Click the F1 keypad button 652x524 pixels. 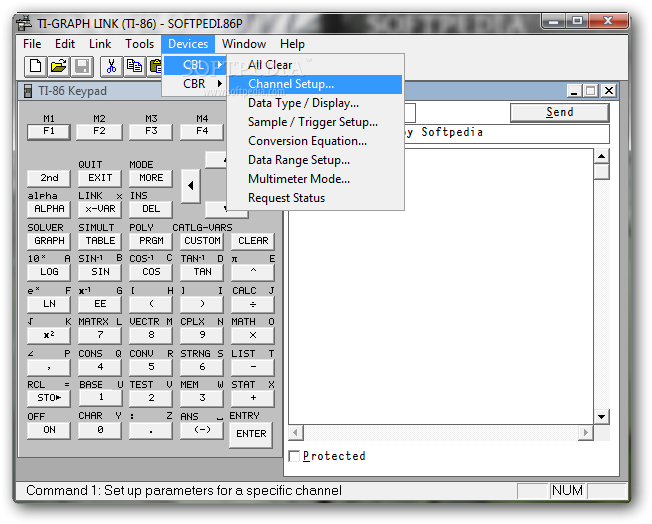click(x=49, y=131)
